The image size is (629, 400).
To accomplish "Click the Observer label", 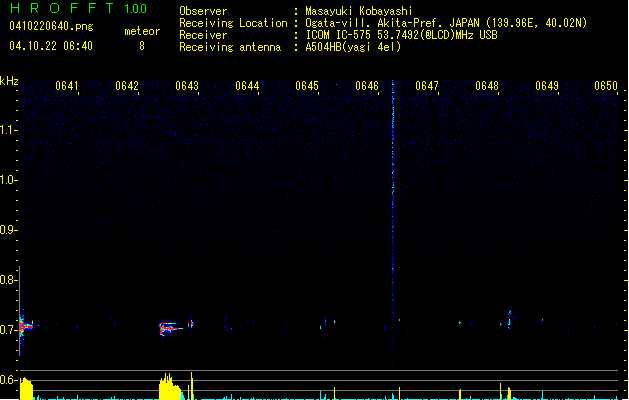I will 203,11.
